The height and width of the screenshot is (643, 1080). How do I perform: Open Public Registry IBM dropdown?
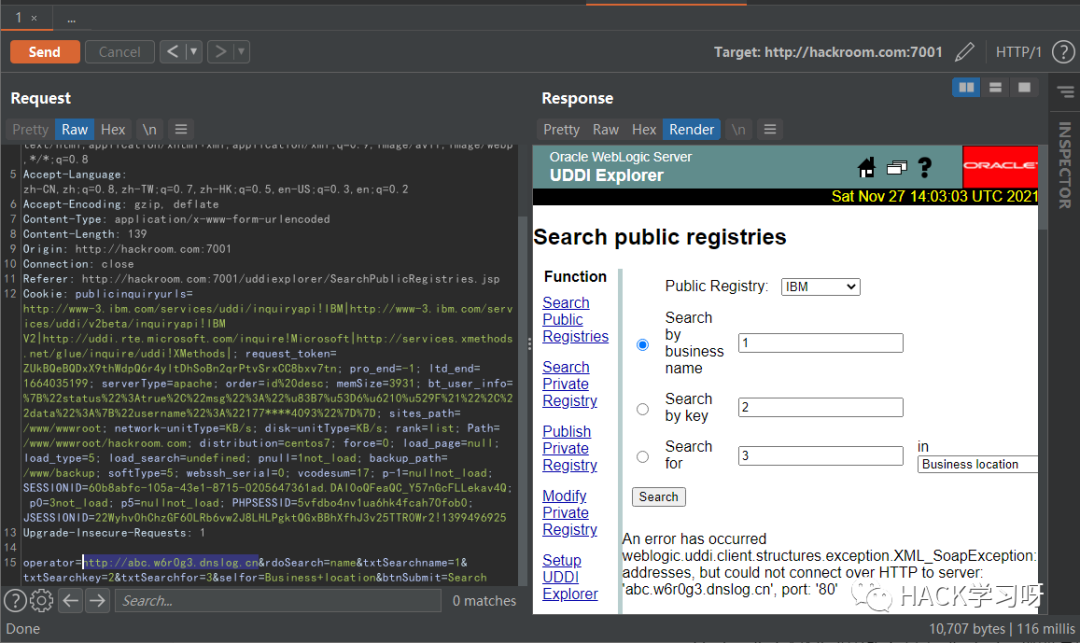coord(820,287)
